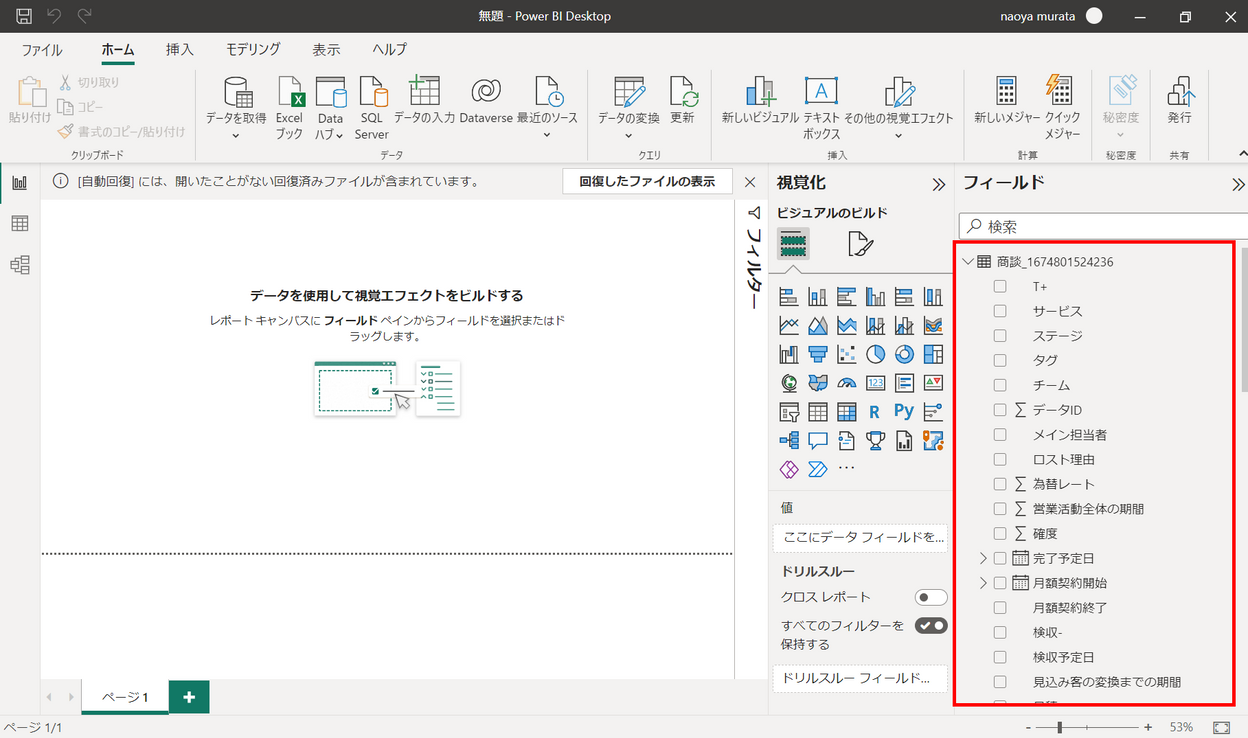
Task: Add a new page with the plus button
Action: click(x=189, y=697)
